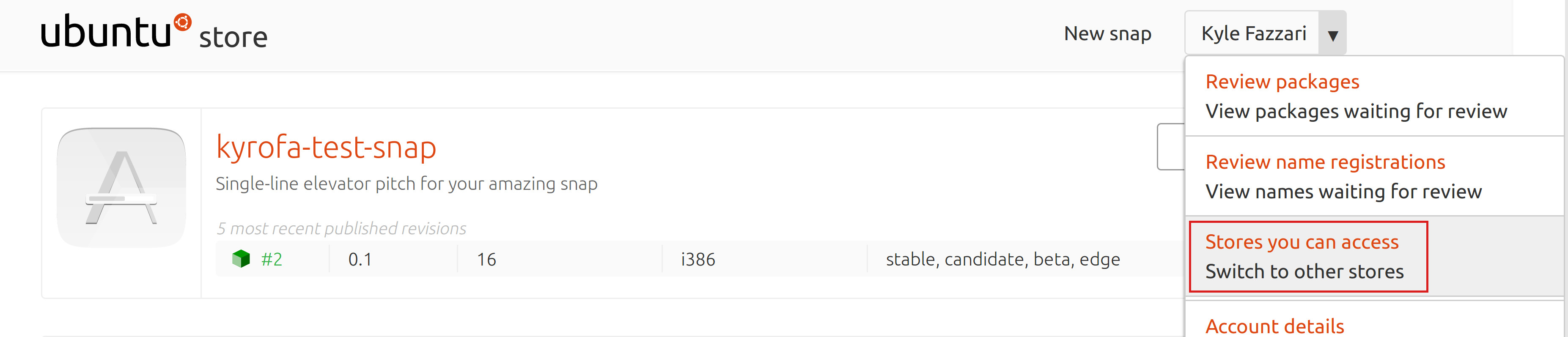
Task: Open the Kyle Fazzari user menu
Action: [x=1253, y=33]
